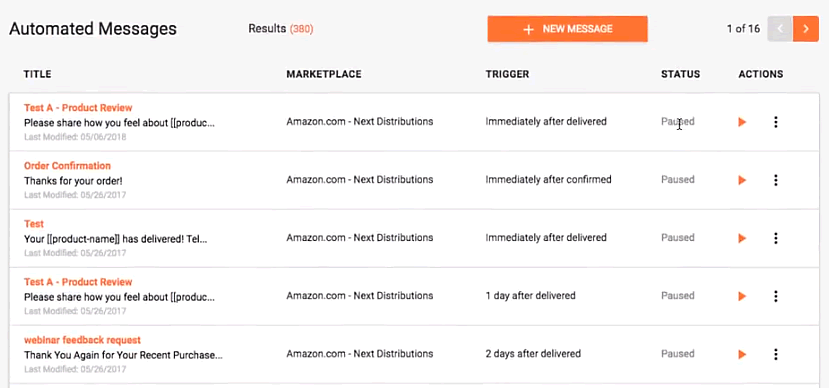Create a new message with the New Message button
The height and width of the screenshot is (388, 829).
point(567,29)
